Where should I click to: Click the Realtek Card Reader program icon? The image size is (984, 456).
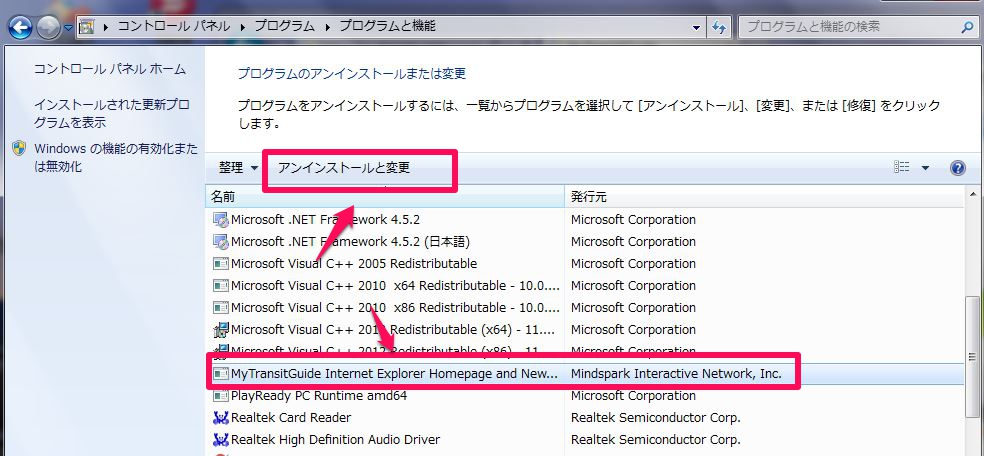coord(221,418)
